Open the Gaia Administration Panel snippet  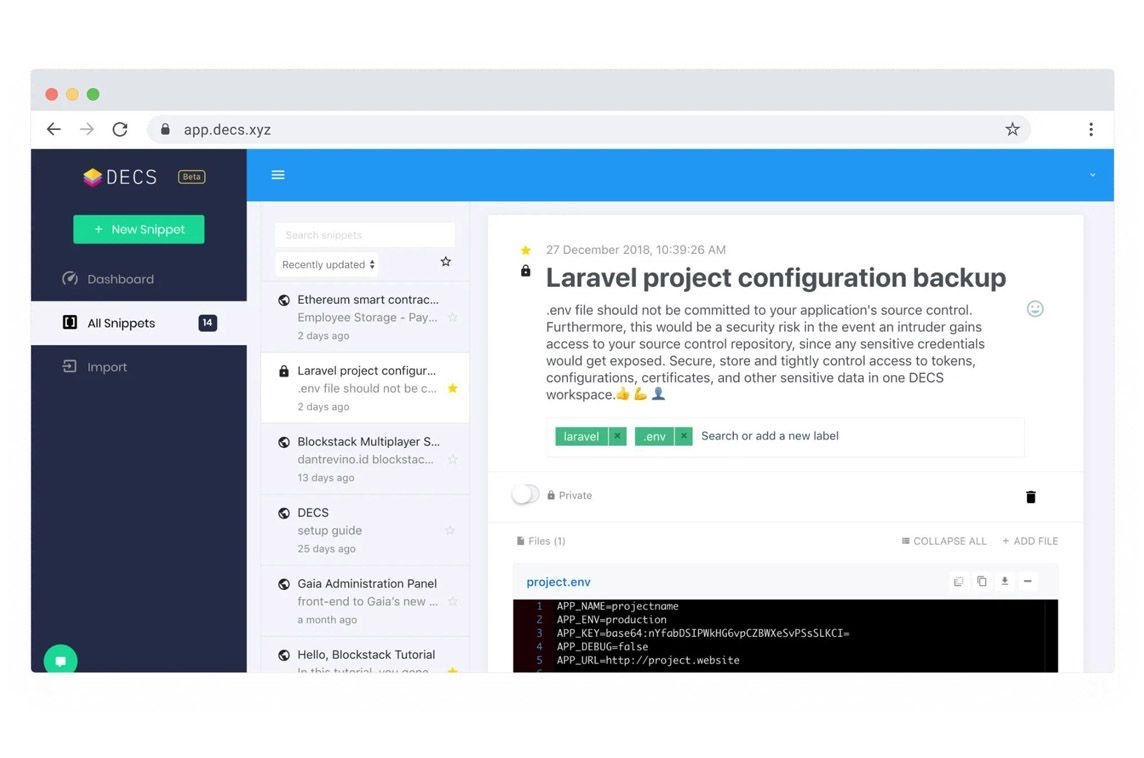pos(365,601)
